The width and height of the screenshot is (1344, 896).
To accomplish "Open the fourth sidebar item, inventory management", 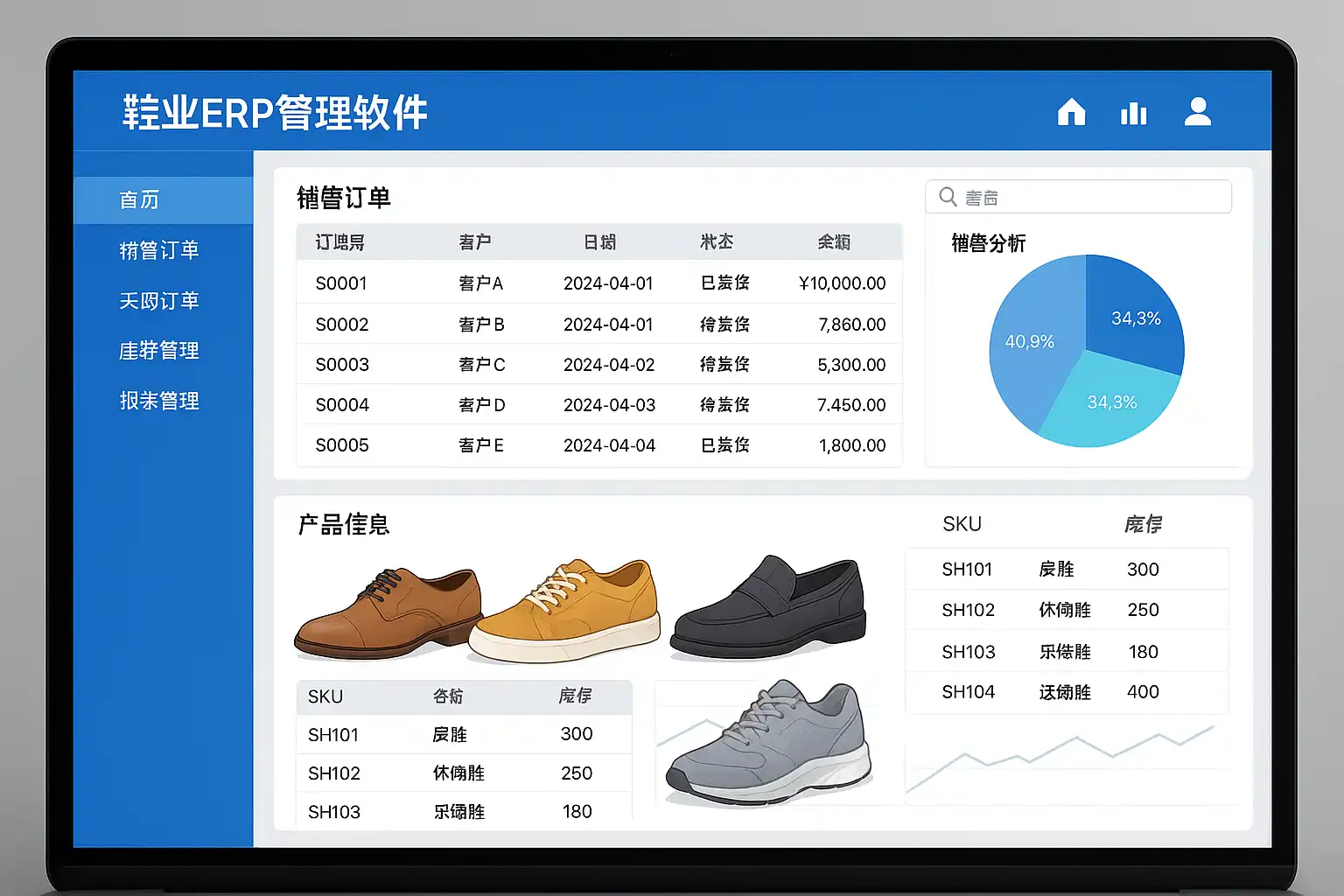I will point(159,351).
